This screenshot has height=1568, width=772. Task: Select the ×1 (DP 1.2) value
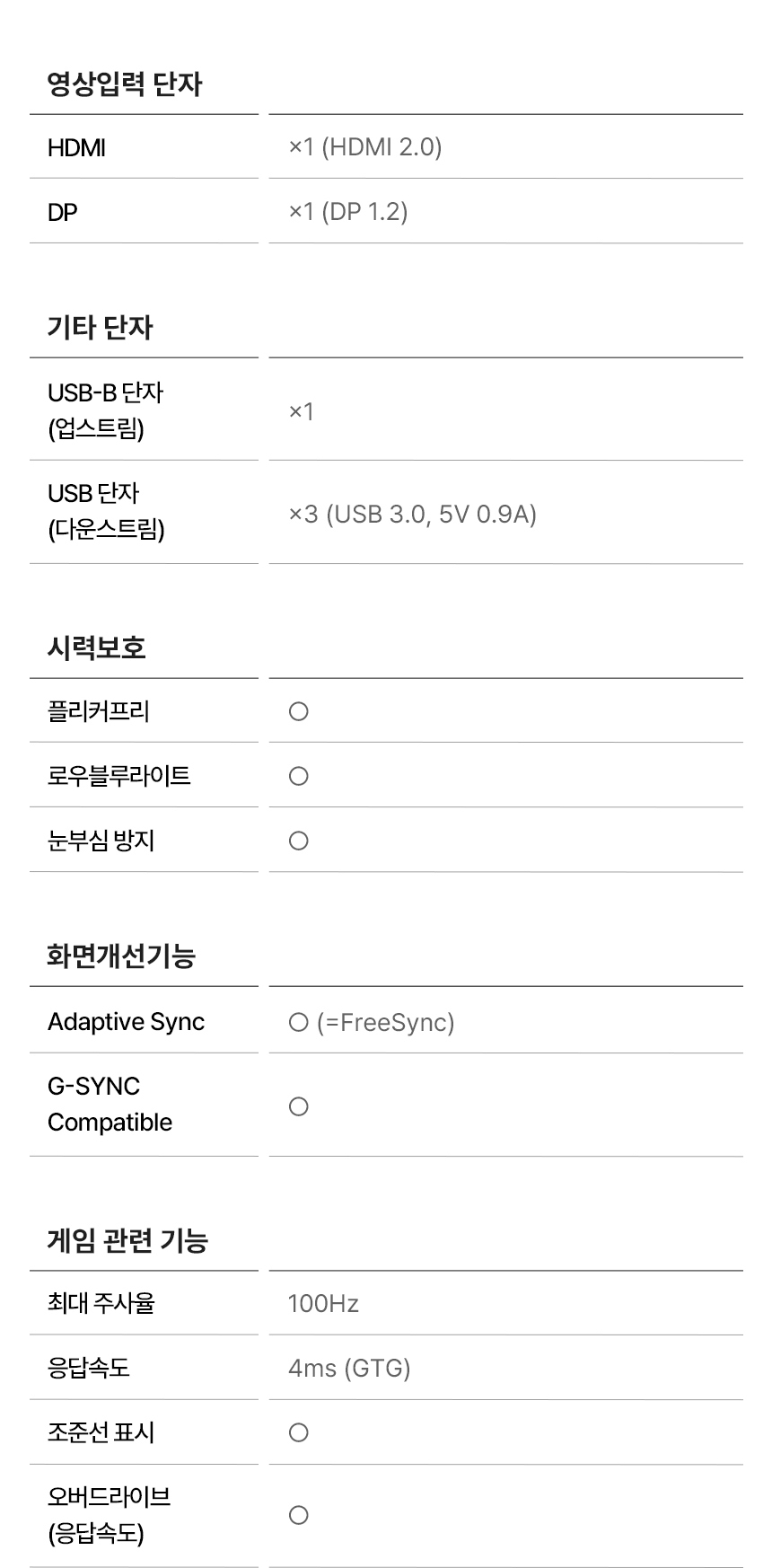click(x=348, y=212)
